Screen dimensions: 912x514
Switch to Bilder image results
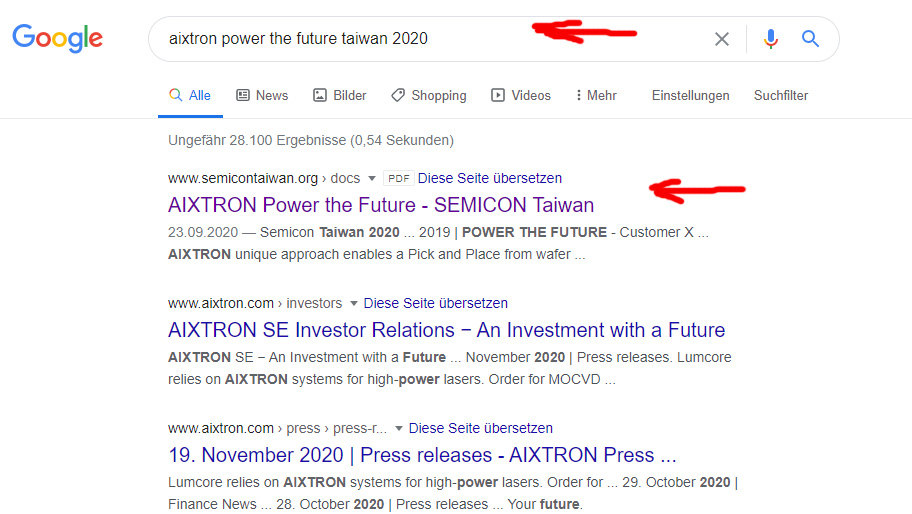point(340,95)
